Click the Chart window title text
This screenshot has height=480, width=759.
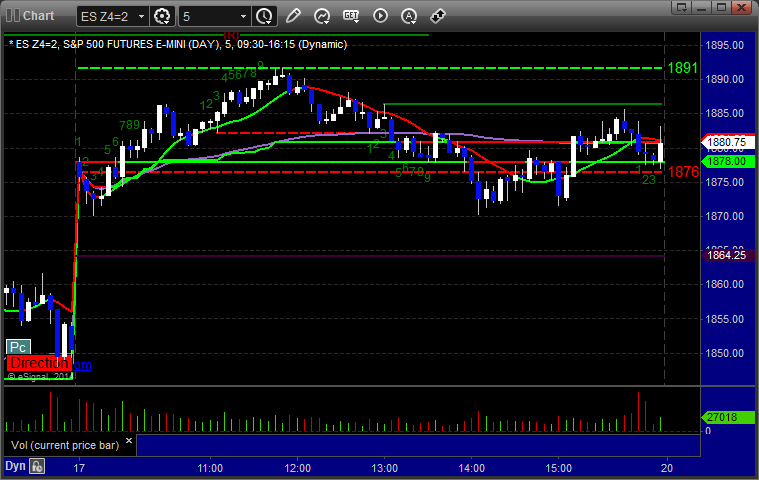click(39, 16)
